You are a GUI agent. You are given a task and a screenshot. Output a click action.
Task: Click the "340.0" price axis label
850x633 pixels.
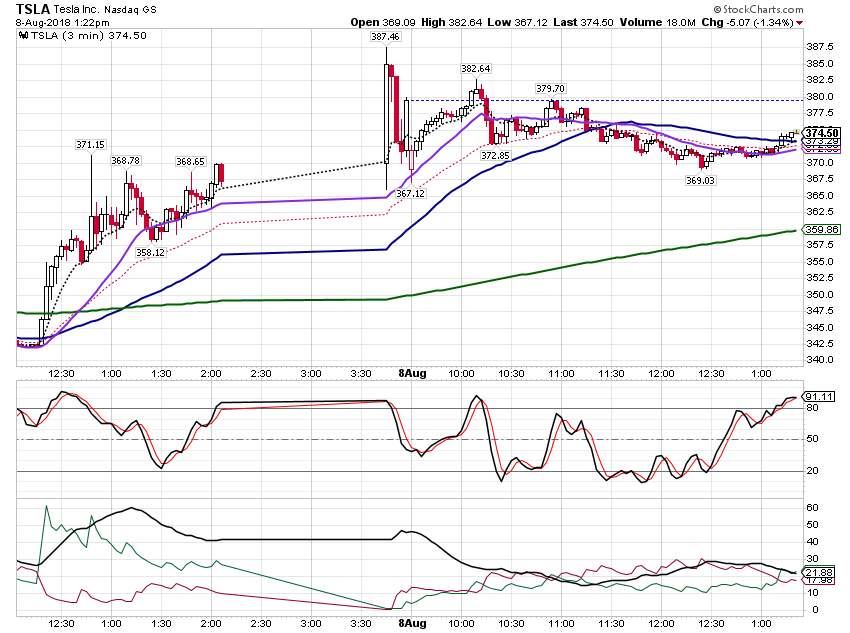coord(820,360)
